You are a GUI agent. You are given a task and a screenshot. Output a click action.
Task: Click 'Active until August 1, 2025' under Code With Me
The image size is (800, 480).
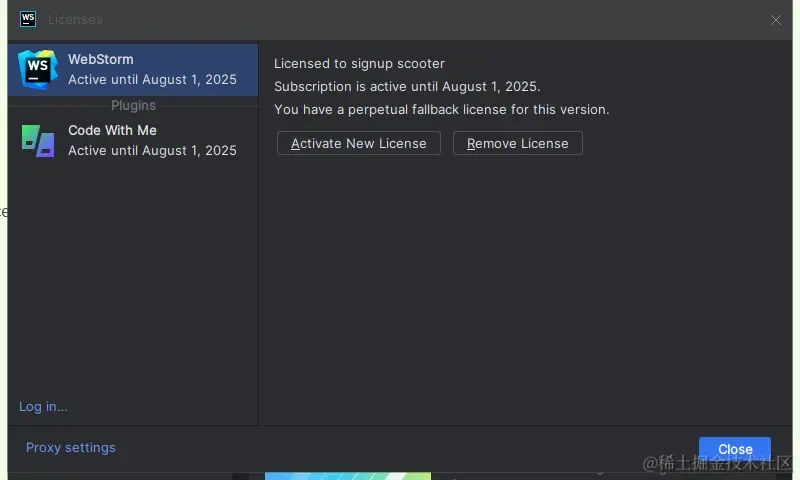(x=153, y=150)
